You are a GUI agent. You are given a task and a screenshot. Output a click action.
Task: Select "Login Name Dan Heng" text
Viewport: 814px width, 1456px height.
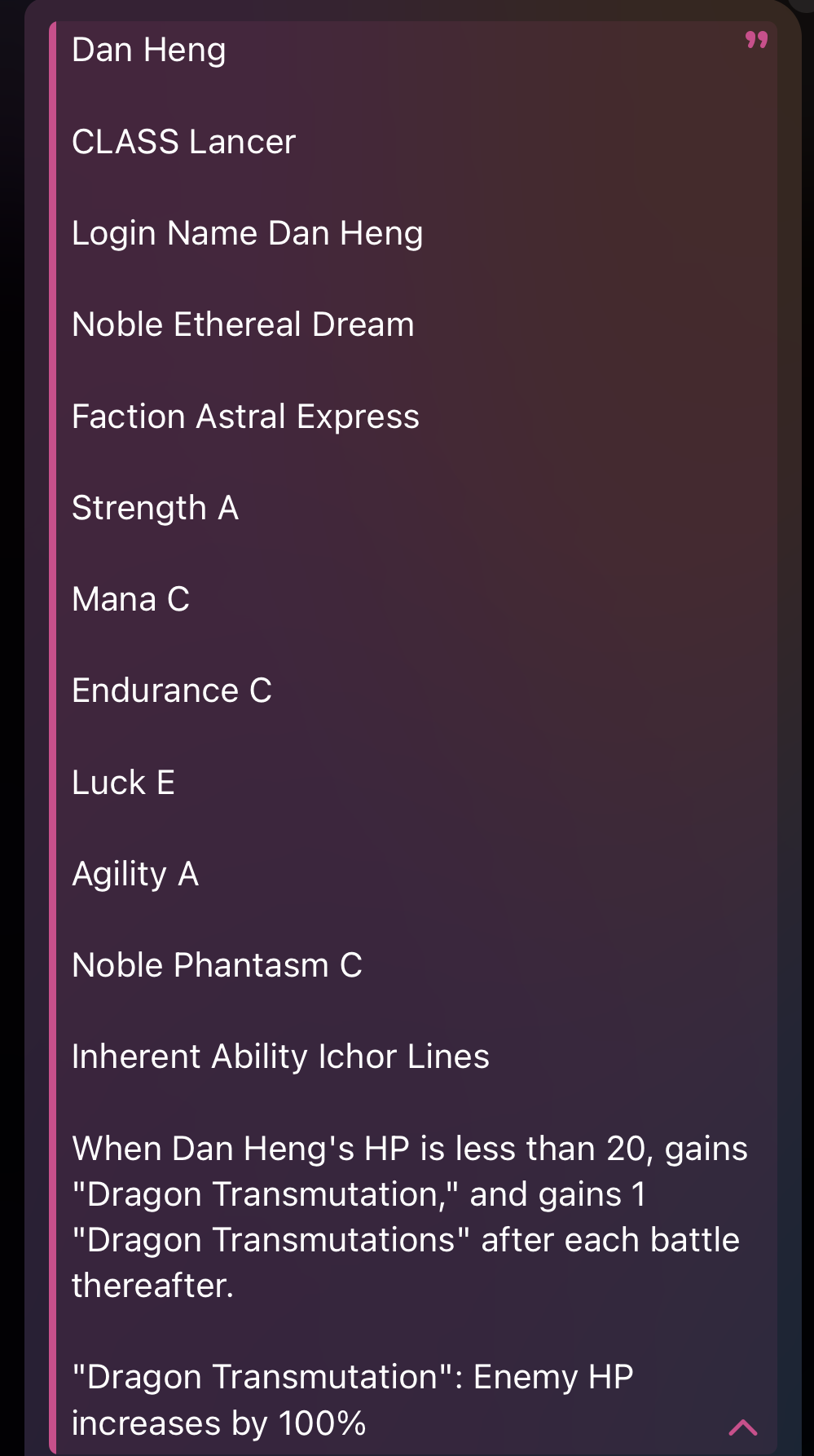pyautogui.click(x=248, y=234)
